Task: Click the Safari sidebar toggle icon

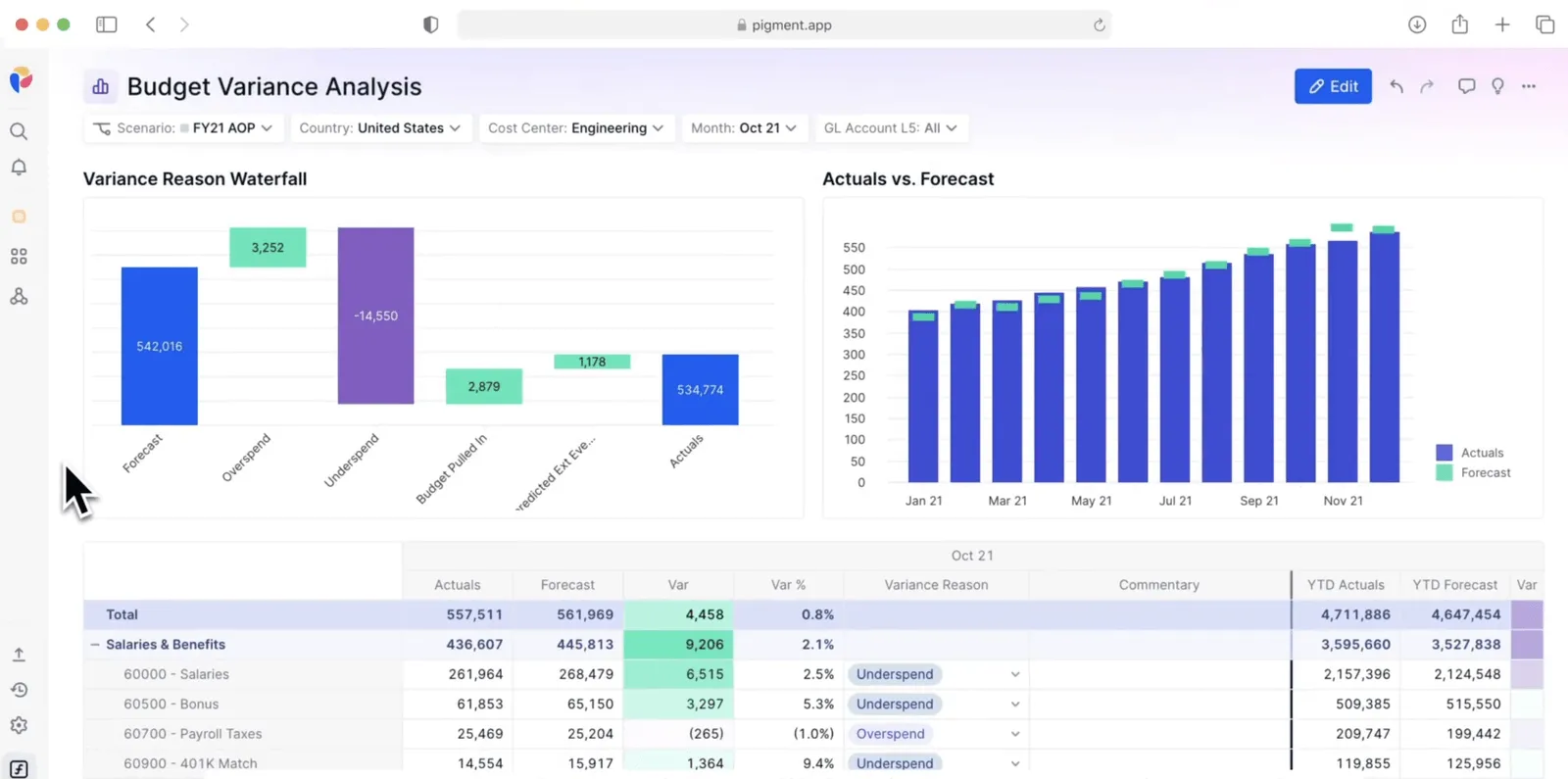Action: coord(106,24)
